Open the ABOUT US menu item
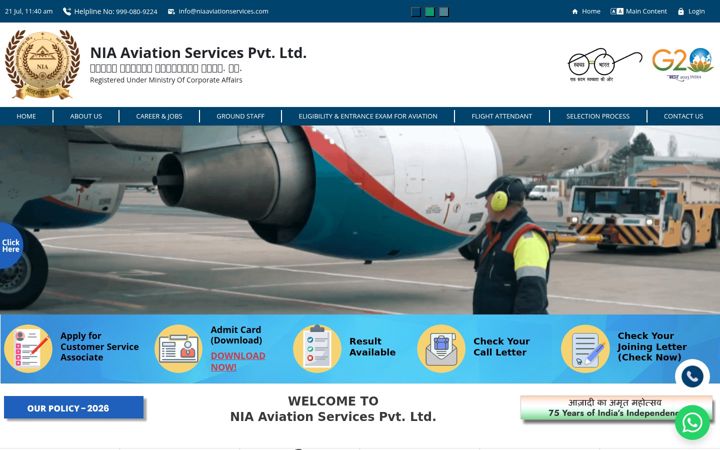720x450 pixels. 86,116
